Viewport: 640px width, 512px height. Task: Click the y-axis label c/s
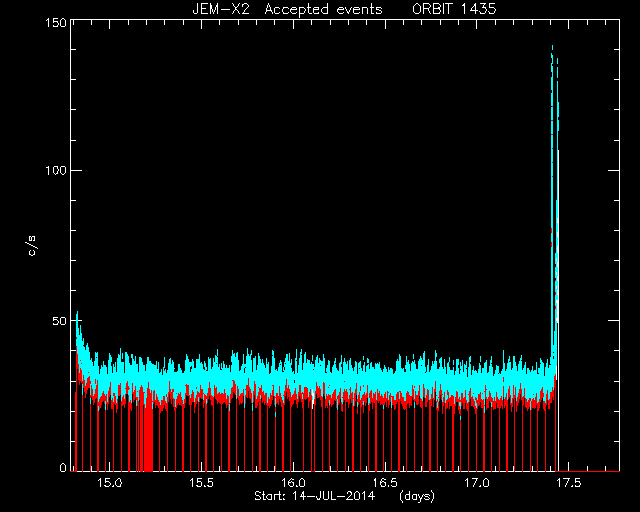click(x=32, y=246)
